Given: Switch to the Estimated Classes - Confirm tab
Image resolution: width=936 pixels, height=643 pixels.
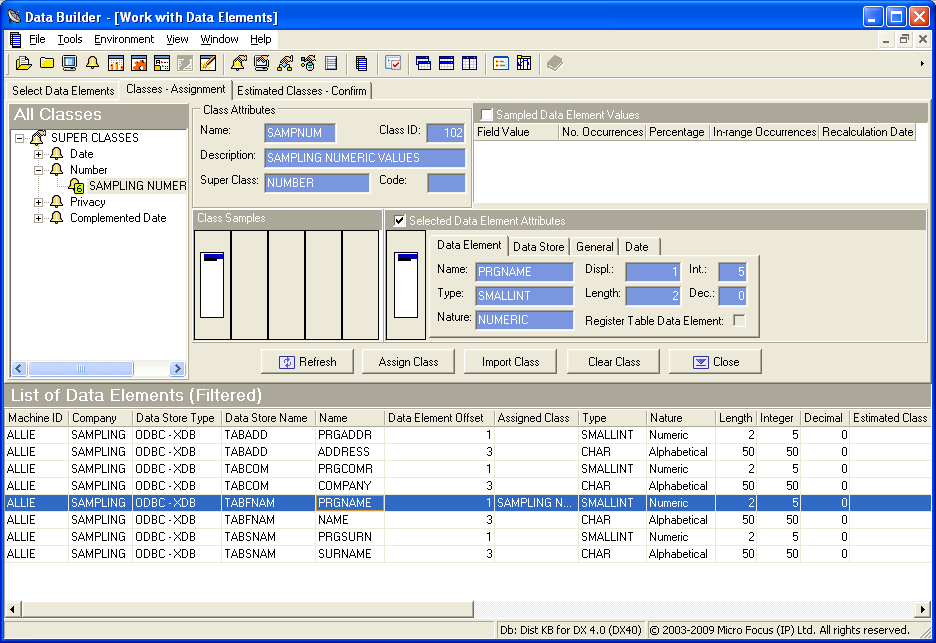Looking at the screenshot, I should point(301,90).
